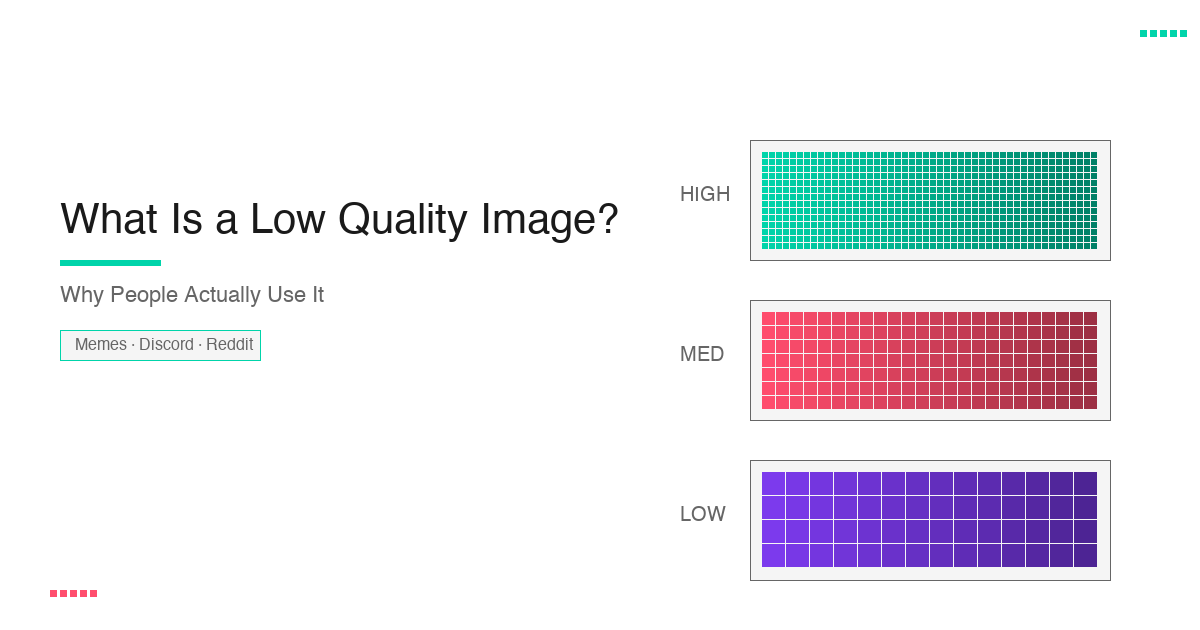Click the "What Is a Low Quality Image?" title
1200x630 pixels.
tap(339, 219)
